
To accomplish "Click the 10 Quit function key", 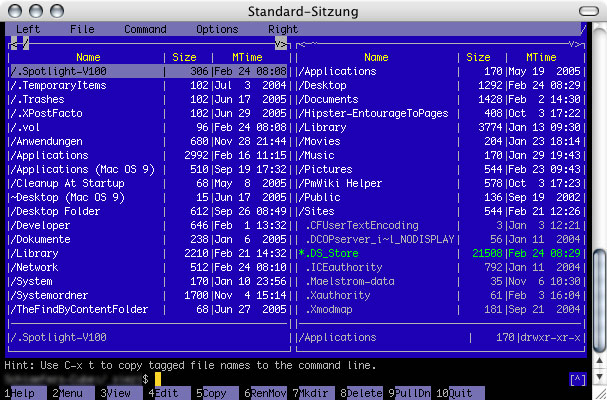I will pos(457,394).
